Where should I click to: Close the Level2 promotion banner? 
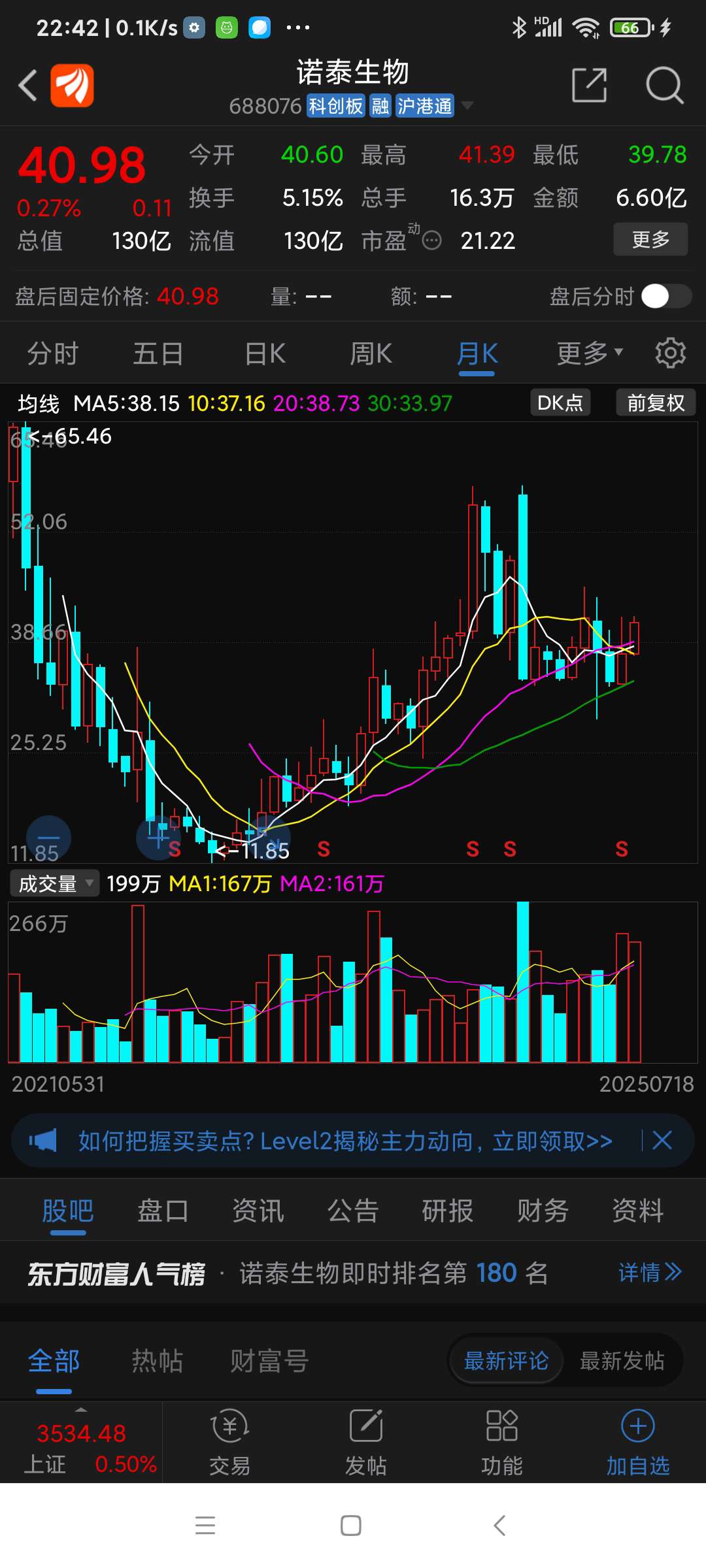click(662, 1141)
